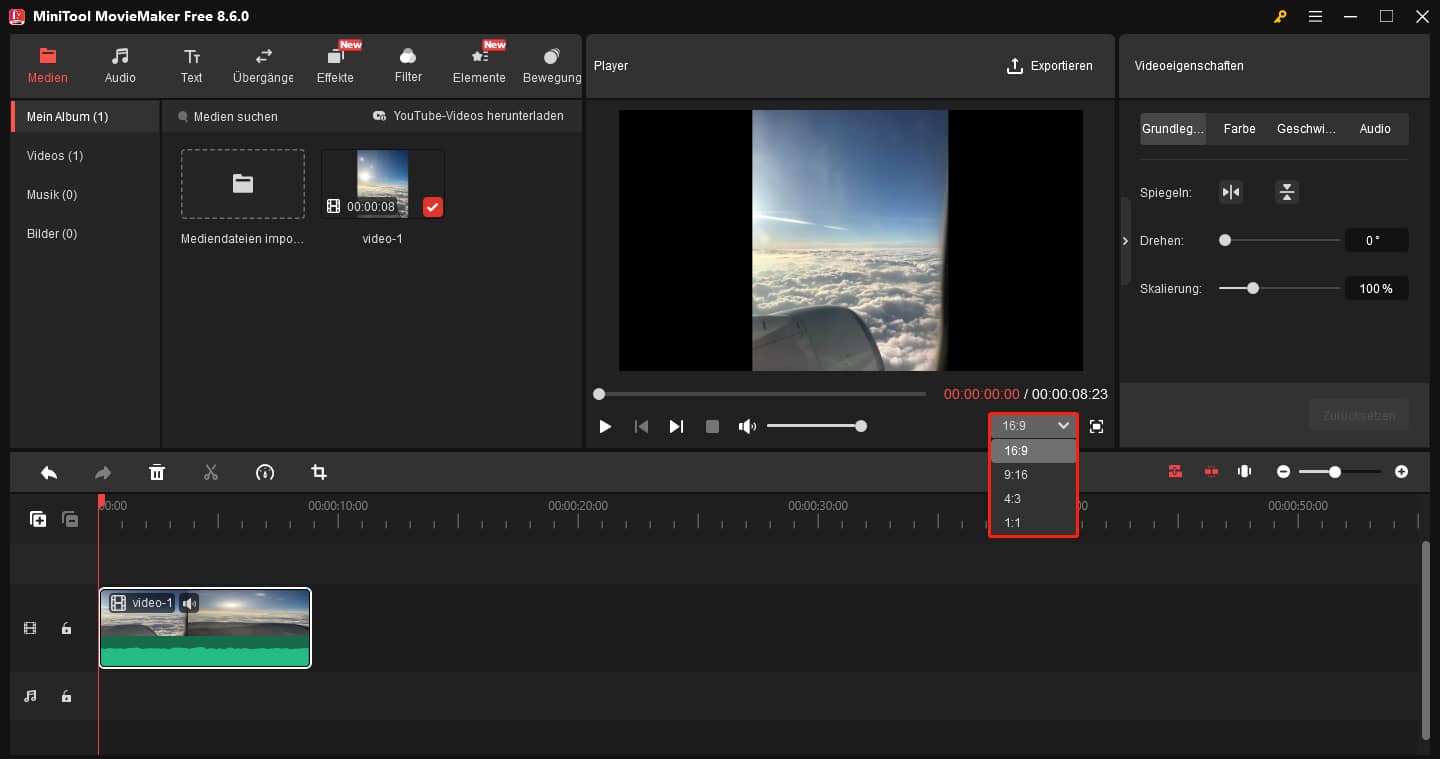Select the Filter icon
This screenshot has width=1440, height=759.
pyautogui.click(x=407, y=64)
